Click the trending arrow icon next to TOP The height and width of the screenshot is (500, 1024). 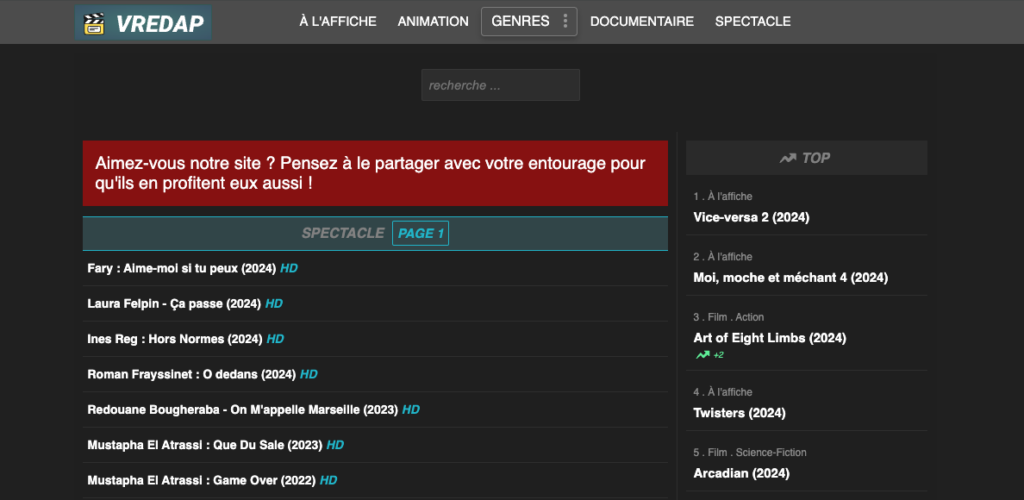pos(788,158)
